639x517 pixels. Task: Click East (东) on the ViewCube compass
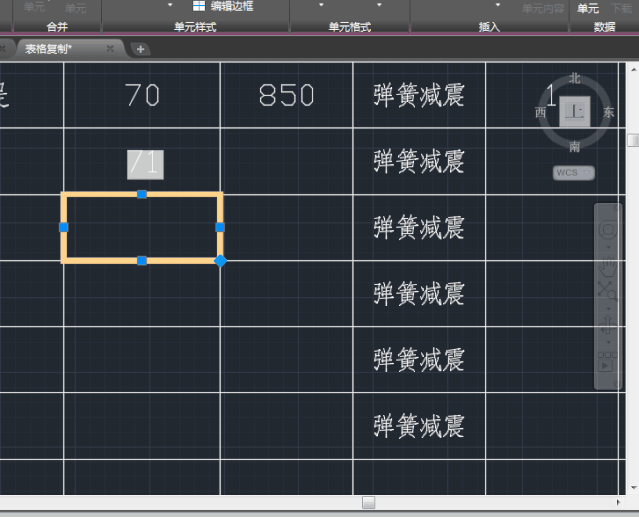tap(609, 113)
